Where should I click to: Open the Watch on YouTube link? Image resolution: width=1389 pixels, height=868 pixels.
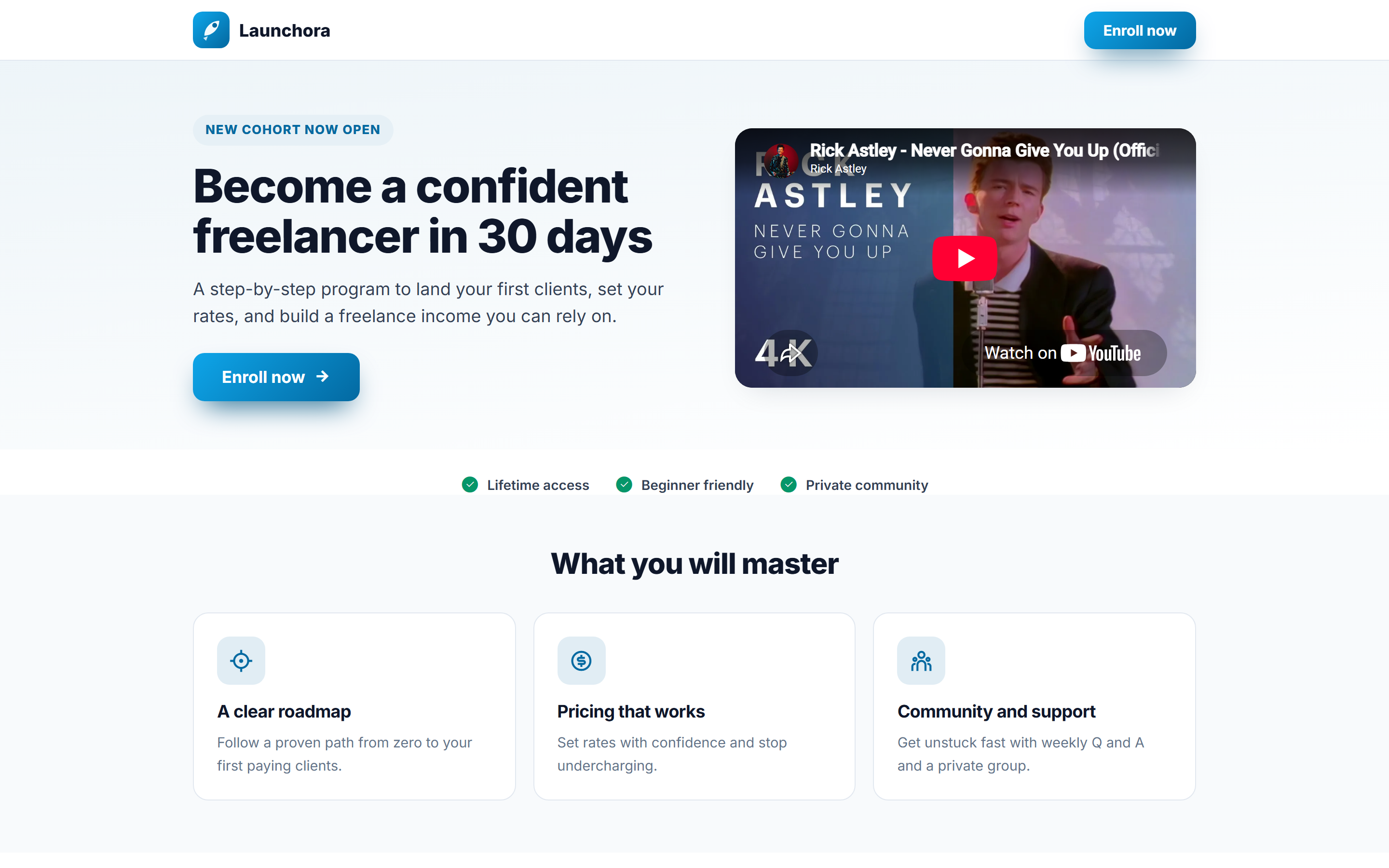pos(1063,353)
